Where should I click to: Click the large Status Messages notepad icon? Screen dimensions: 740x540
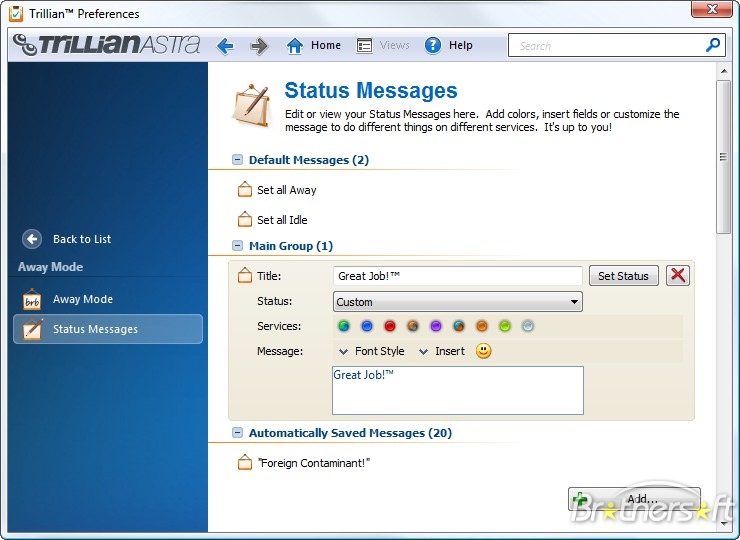[252, 106]
